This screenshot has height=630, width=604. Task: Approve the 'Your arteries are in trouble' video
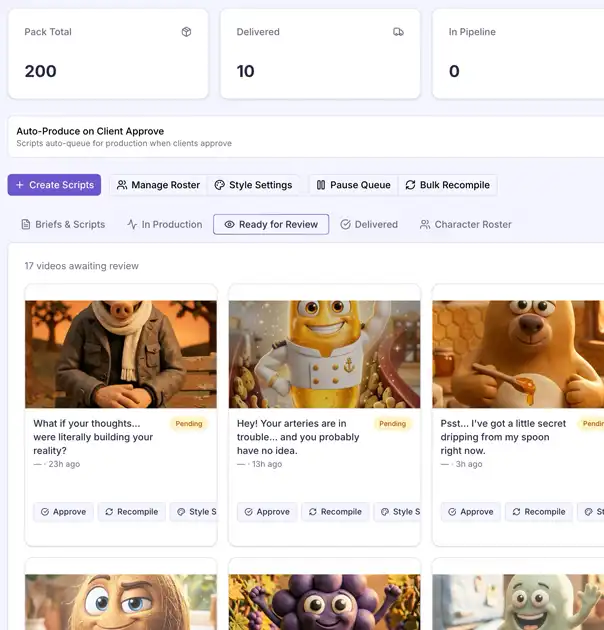pos(267,512)
